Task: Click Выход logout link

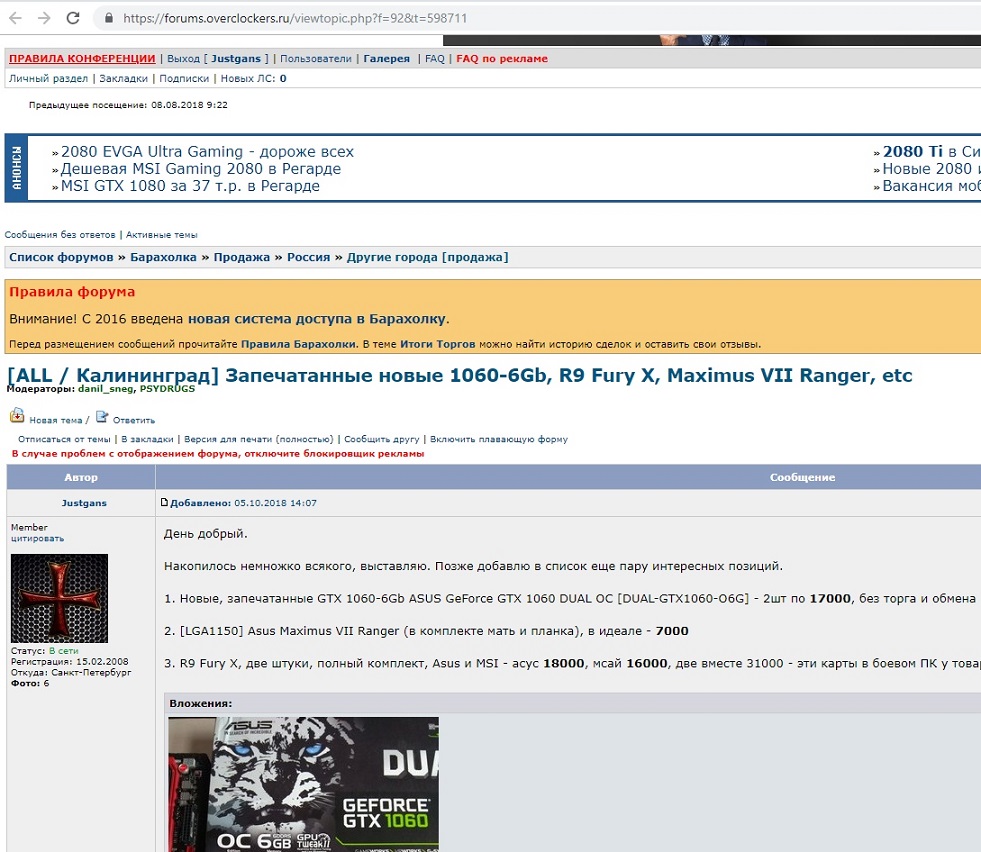Action: pos(183,58)
